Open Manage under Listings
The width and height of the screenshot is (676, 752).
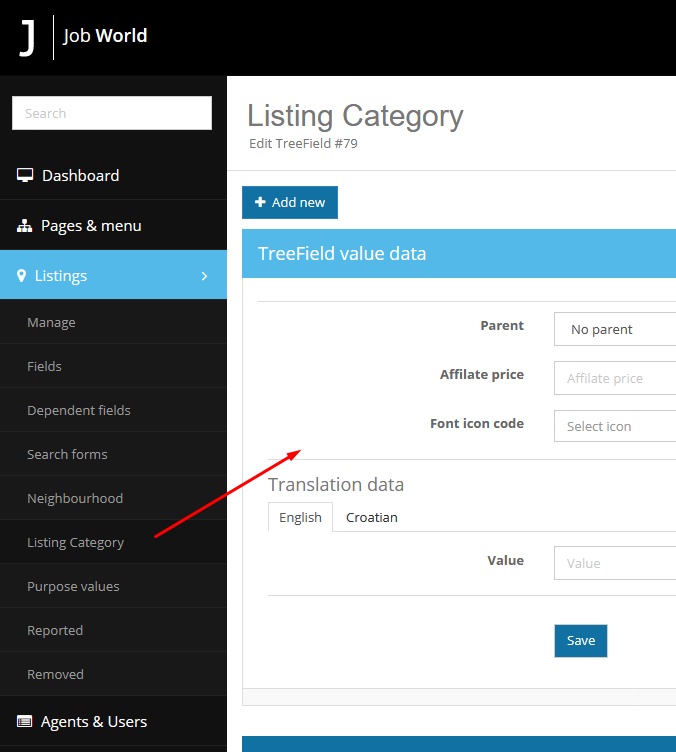coord(51,323)
